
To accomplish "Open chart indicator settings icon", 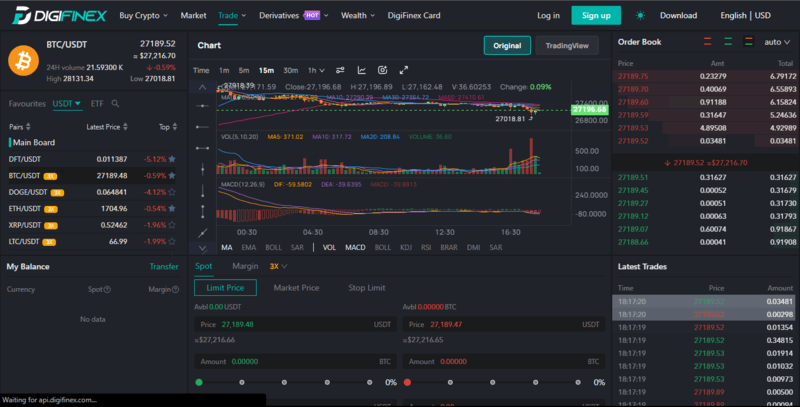I will coord(340,70).
